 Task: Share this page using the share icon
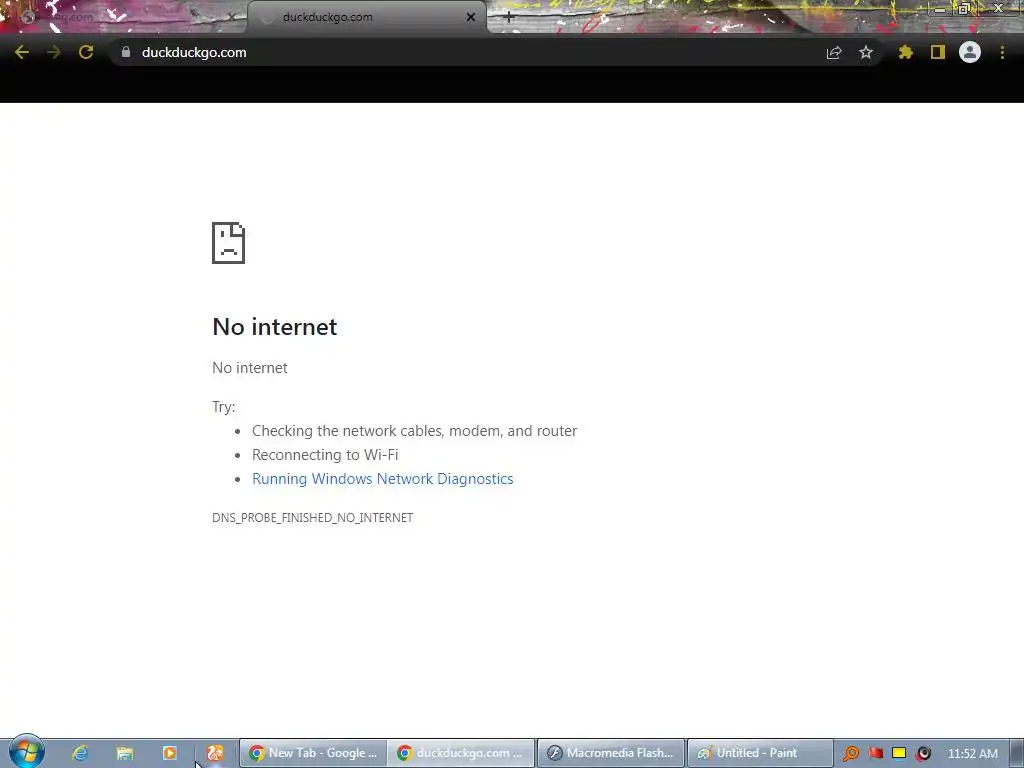point(834,52)
